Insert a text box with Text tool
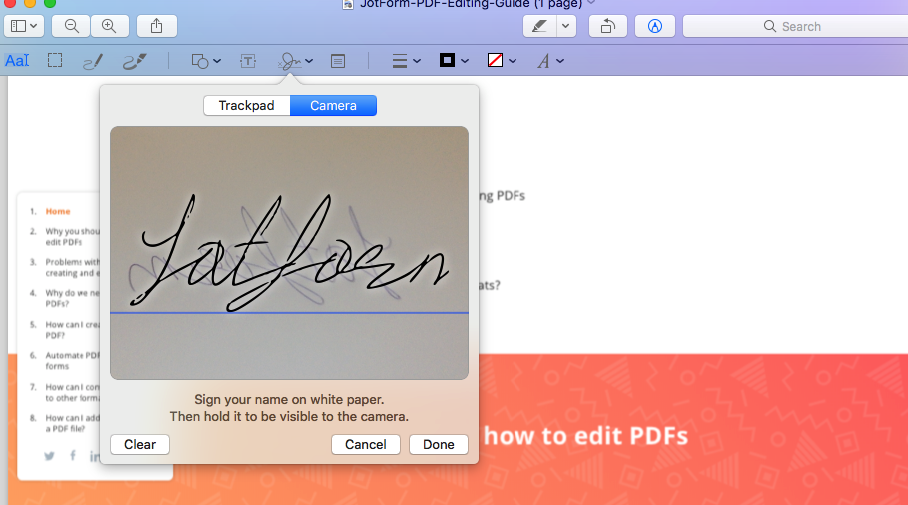Screen dimensions: 908x505 click(x=248, y=61)
